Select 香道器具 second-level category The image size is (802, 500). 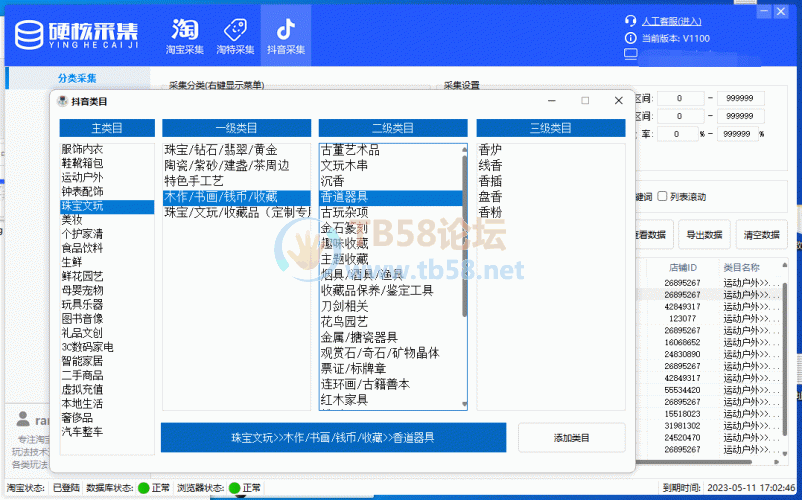click(391, 197)
